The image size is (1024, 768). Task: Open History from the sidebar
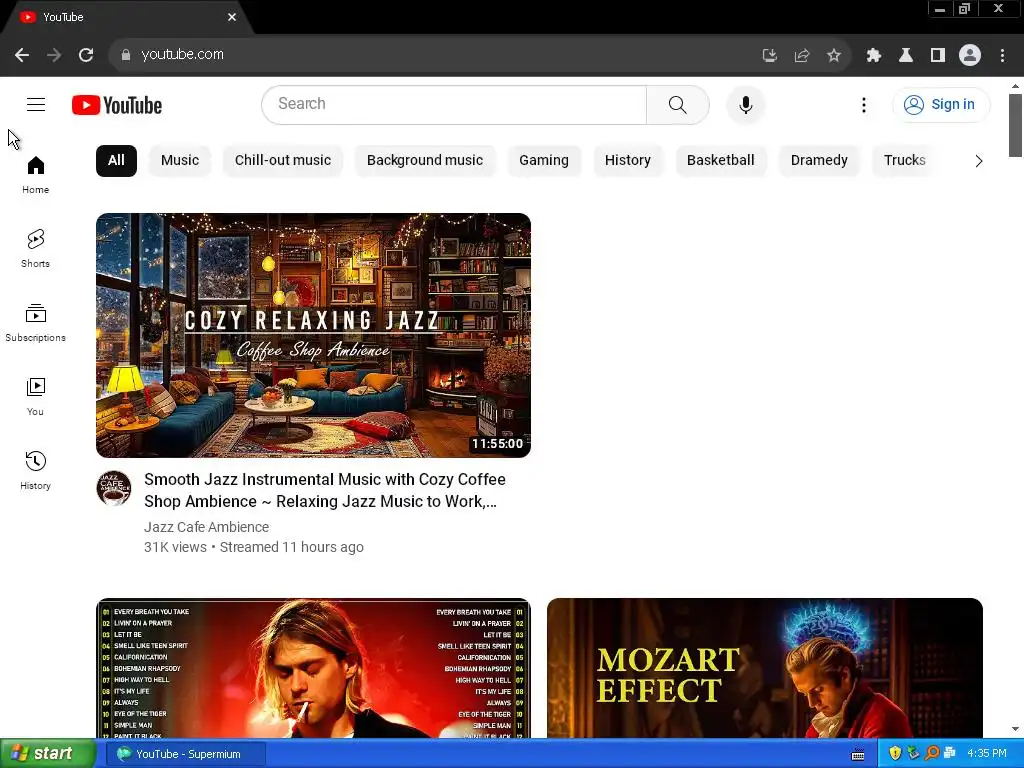point(35,471)
